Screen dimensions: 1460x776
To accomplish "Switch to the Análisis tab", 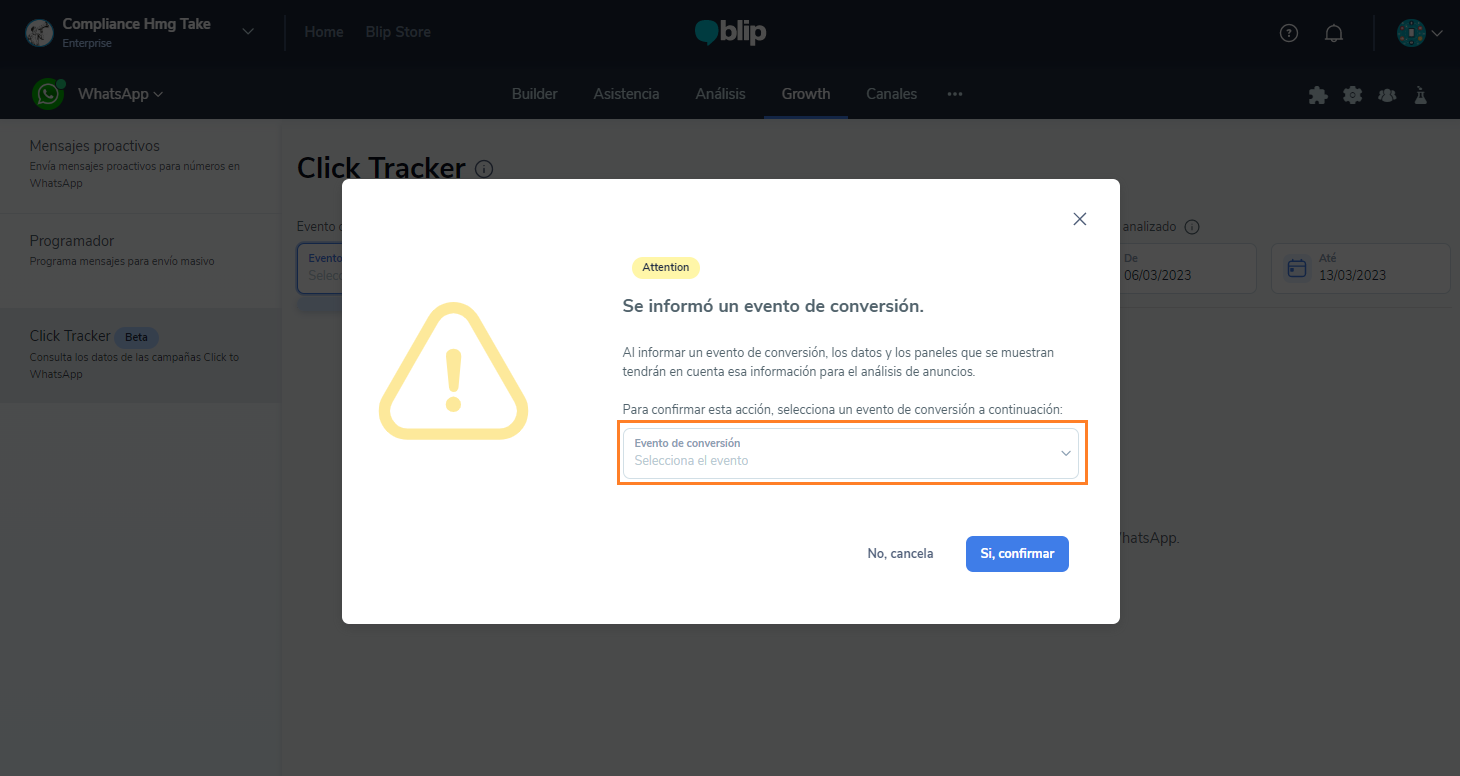I will point(721,94).
